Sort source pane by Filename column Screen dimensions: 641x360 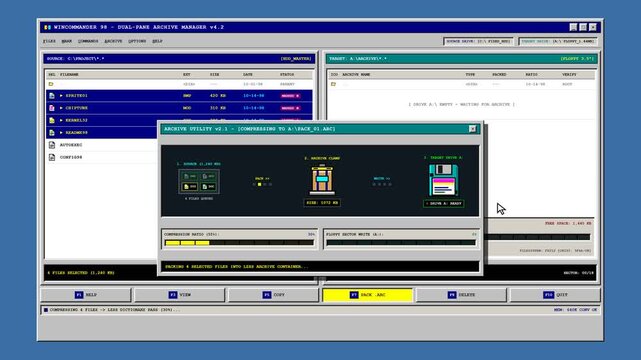(x=69, y=74)
